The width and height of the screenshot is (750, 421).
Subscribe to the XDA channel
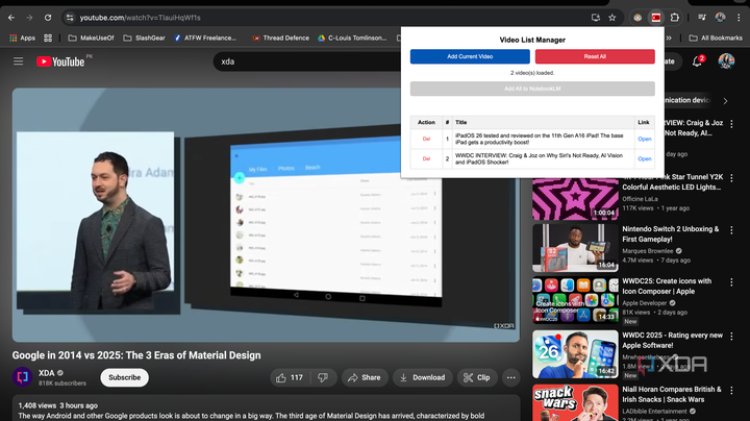point(124,377)
